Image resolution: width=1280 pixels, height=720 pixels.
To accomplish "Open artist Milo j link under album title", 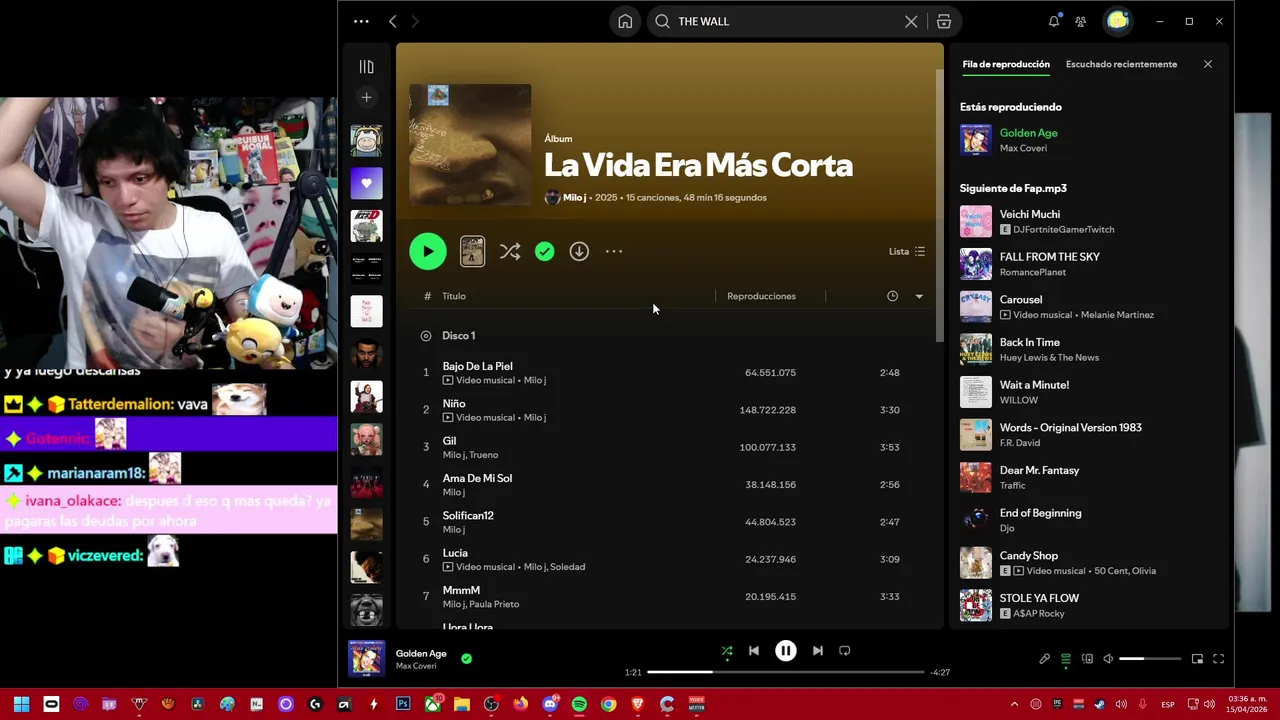I will click(574, 198).
